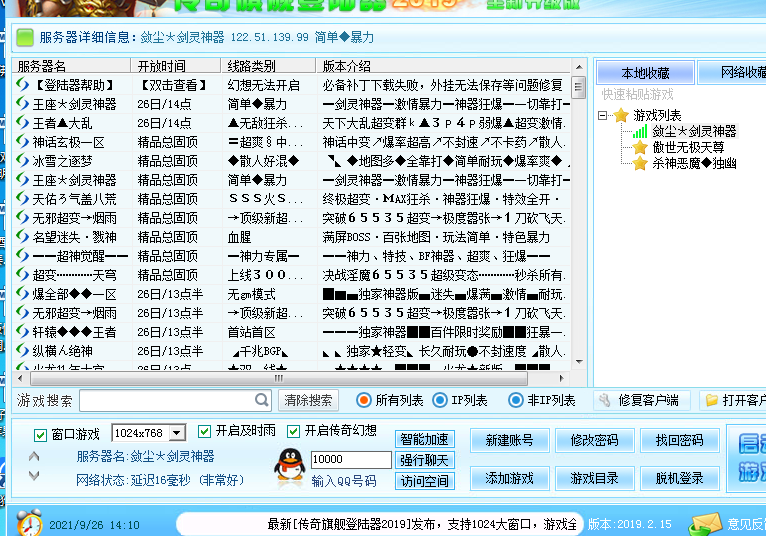Click the 找回密码 button
The height and width of the screenshot is (536, 766).
pos(680,440)
